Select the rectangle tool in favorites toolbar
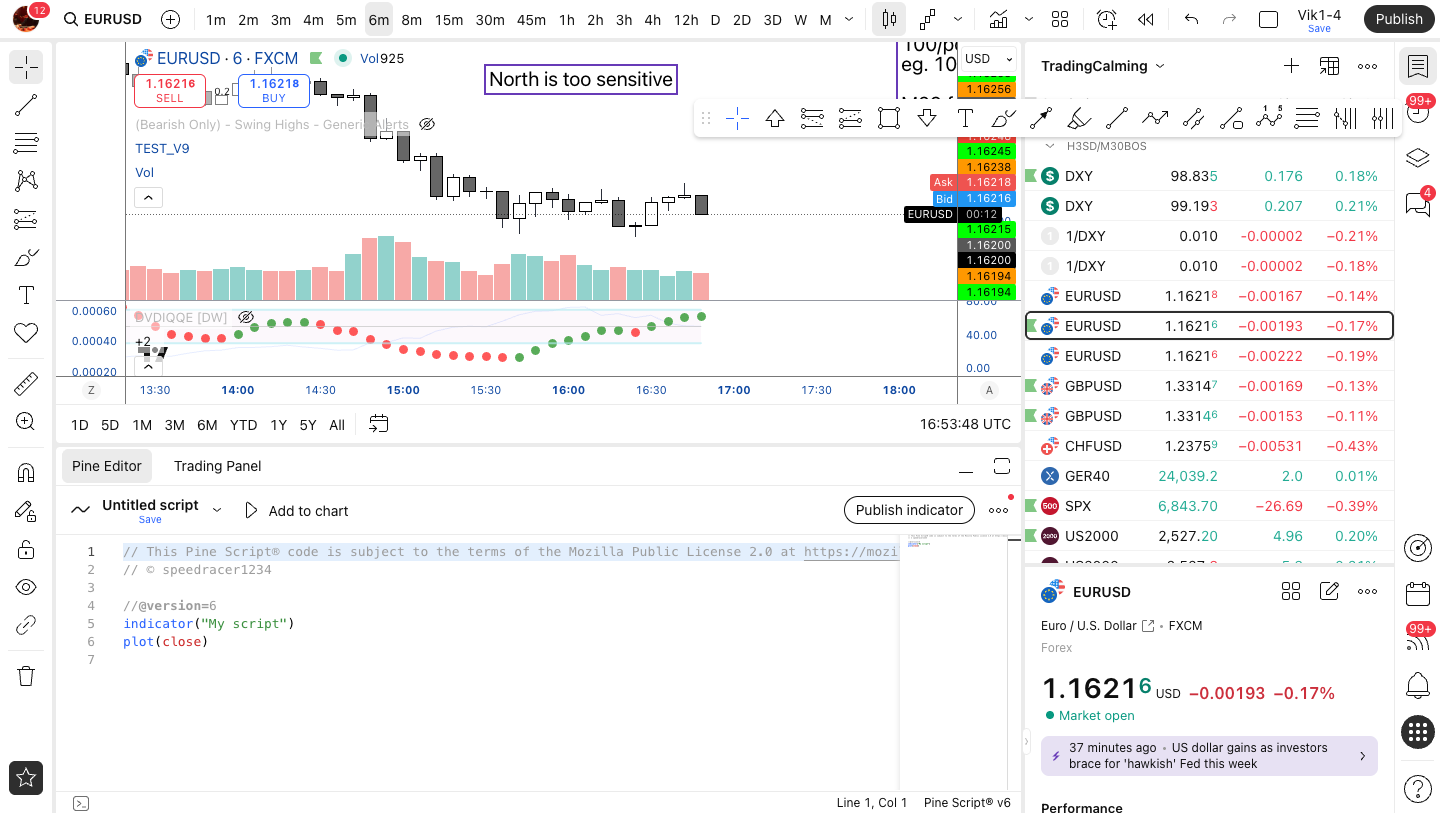Image resolution: width=1440 pixels, height=813 pixels. pos(889,118)
